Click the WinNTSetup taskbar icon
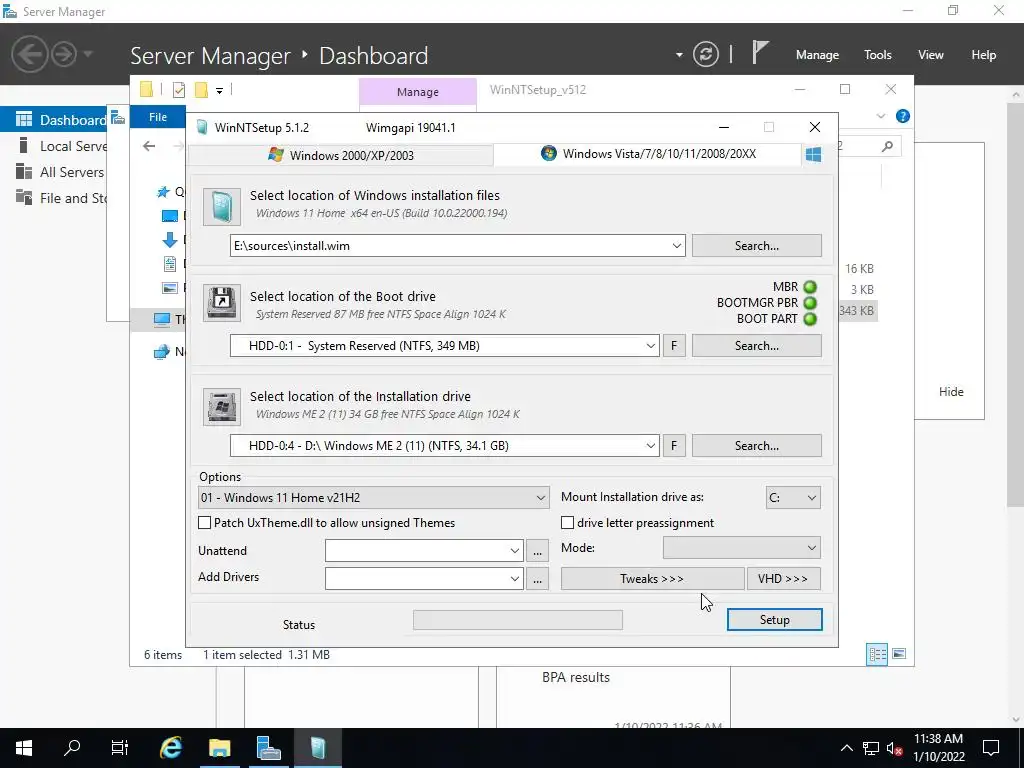This screenshot has height=768, width=1024. point(317,748)
